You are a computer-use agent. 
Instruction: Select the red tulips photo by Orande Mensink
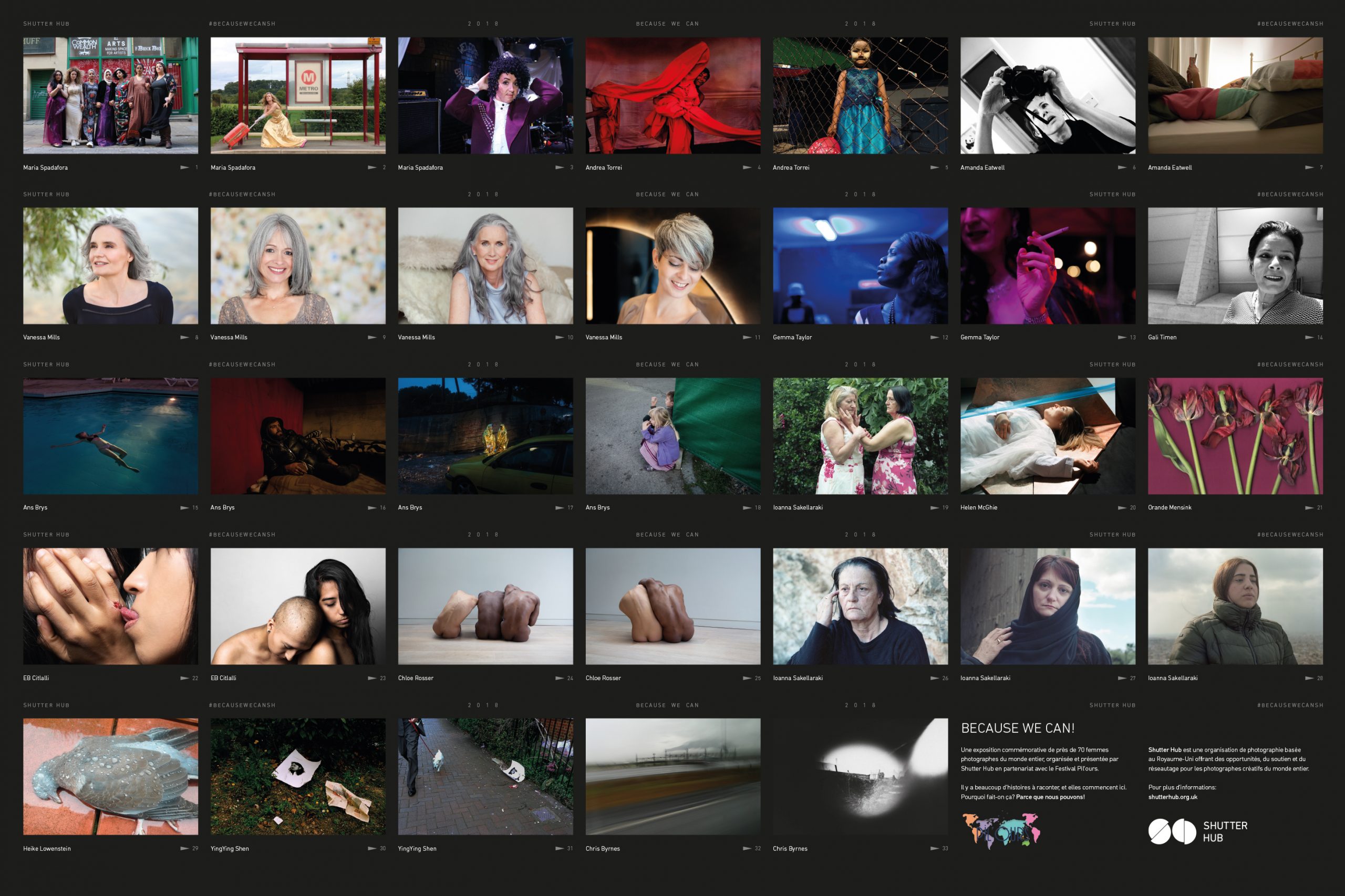click(1235, 436)
